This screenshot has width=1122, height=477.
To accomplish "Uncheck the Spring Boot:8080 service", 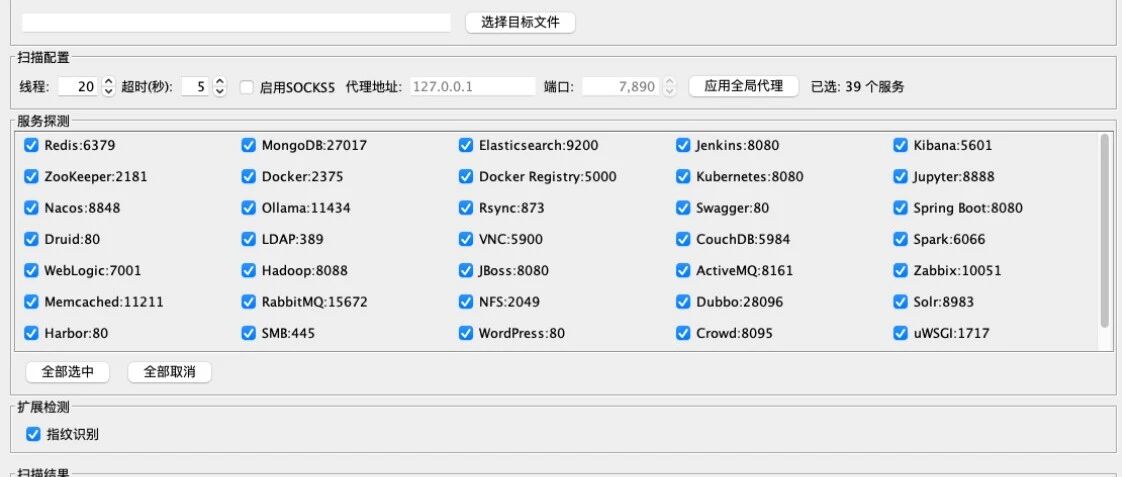I will pos(900,208).
